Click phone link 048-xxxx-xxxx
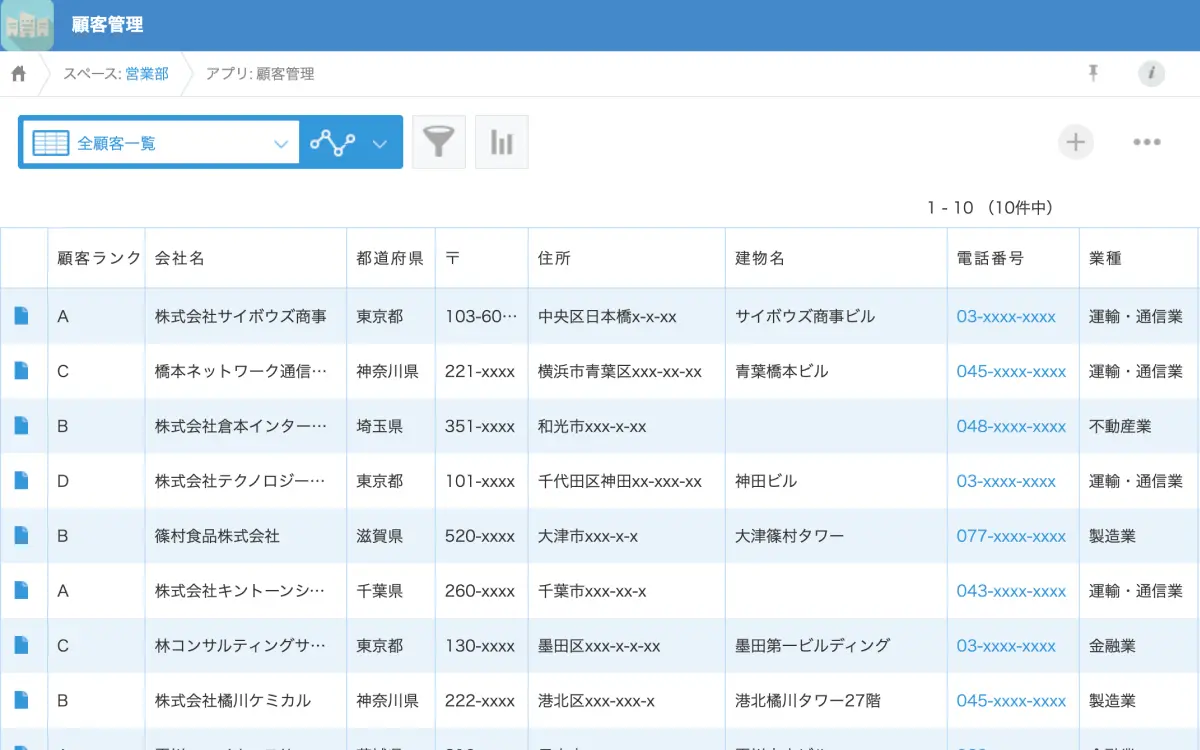This screenshot has width=1200, height=750. (1011, 426)
